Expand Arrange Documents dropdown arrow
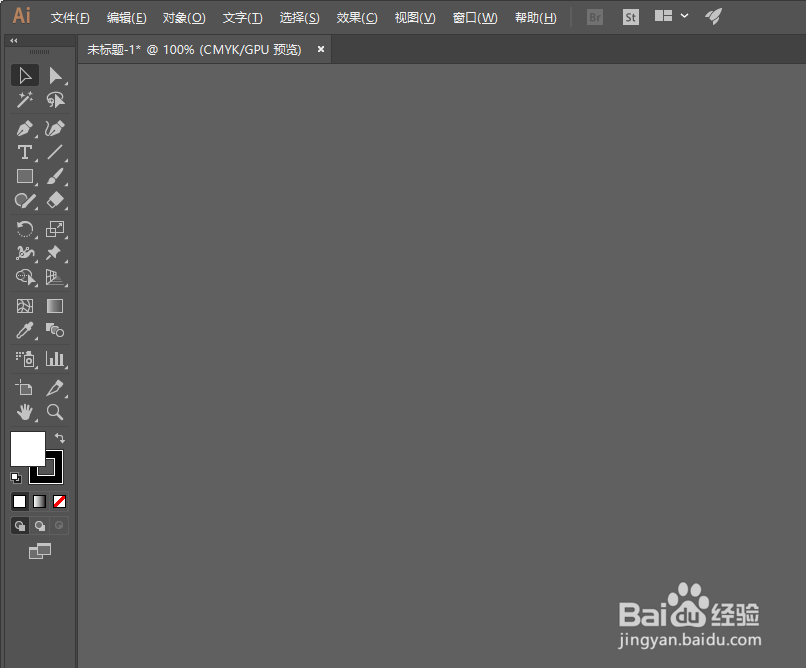The width and height of the screenshot is (806, 668). (x=684, y=16)
